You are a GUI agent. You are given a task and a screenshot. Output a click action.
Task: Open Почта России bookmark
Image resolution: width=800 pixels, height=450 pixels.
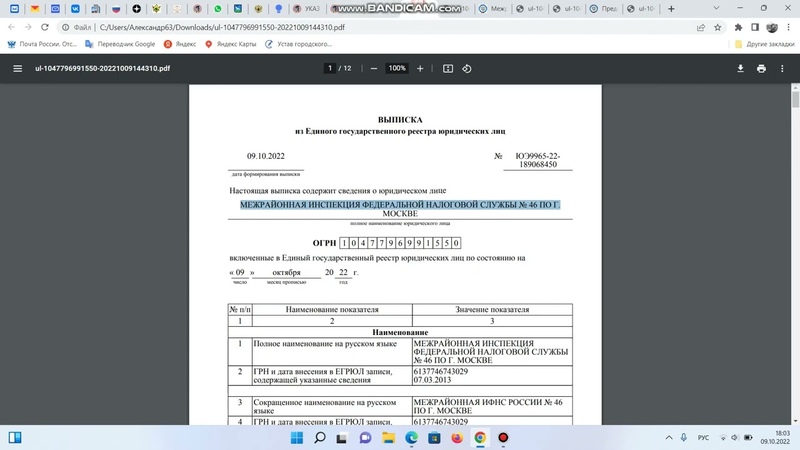42,44
